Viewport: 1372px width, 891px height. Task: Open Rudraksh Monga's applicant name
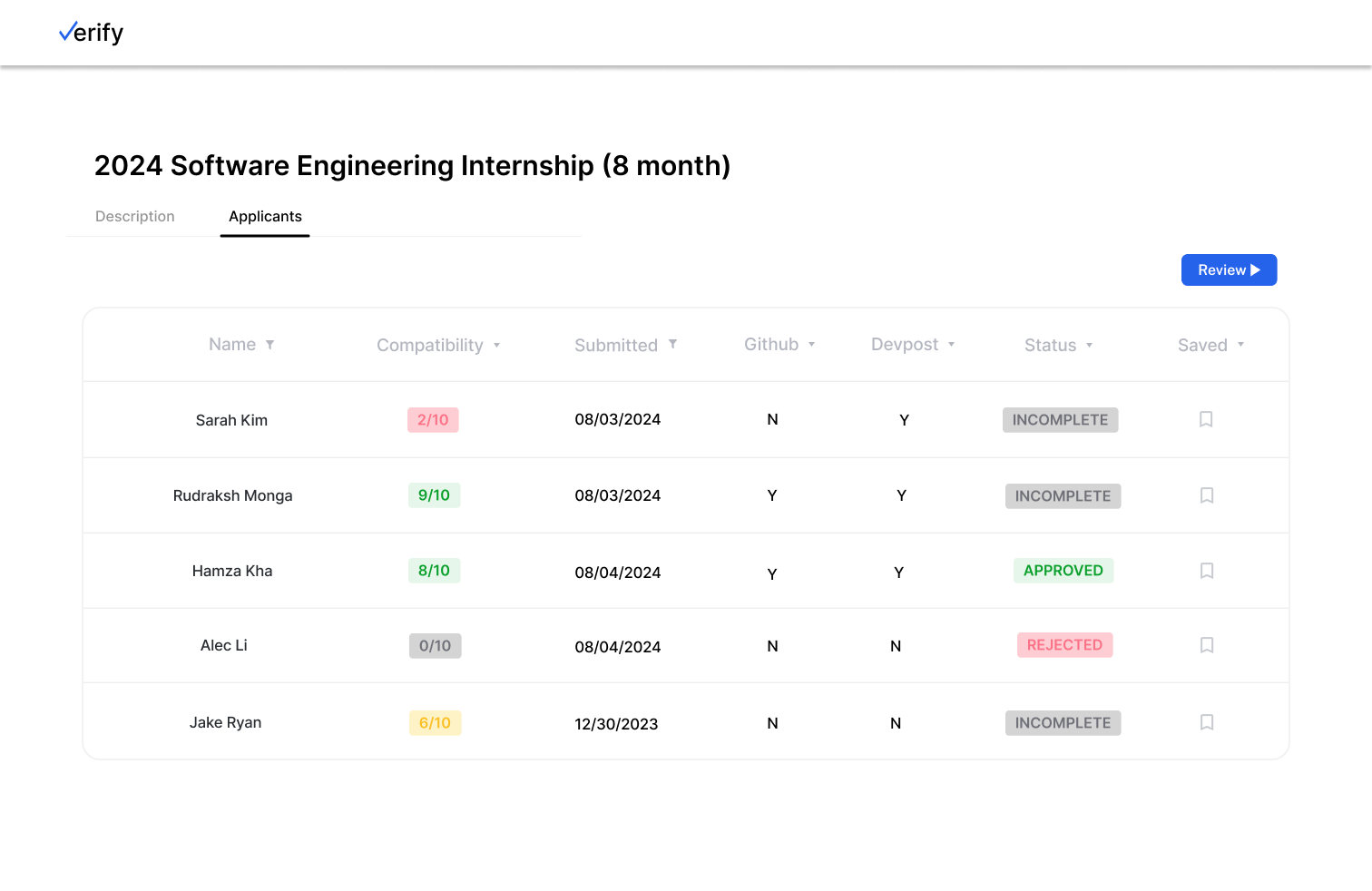pos(233,495)
